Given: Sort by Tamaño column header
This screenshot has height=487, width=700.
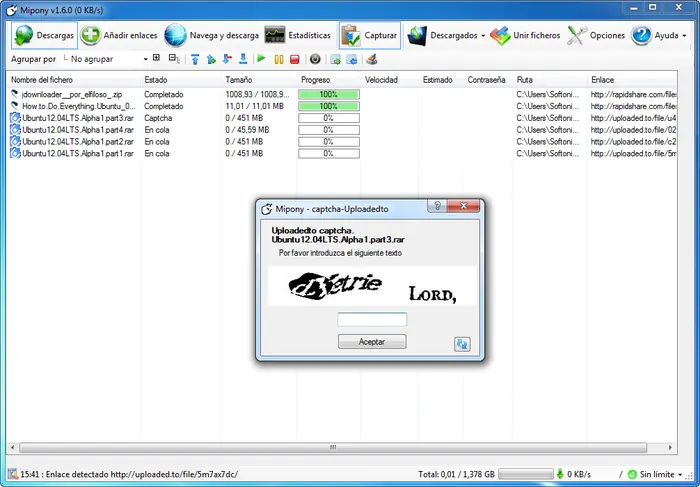Looking at the screenshot, I should (x=239, y=80).
